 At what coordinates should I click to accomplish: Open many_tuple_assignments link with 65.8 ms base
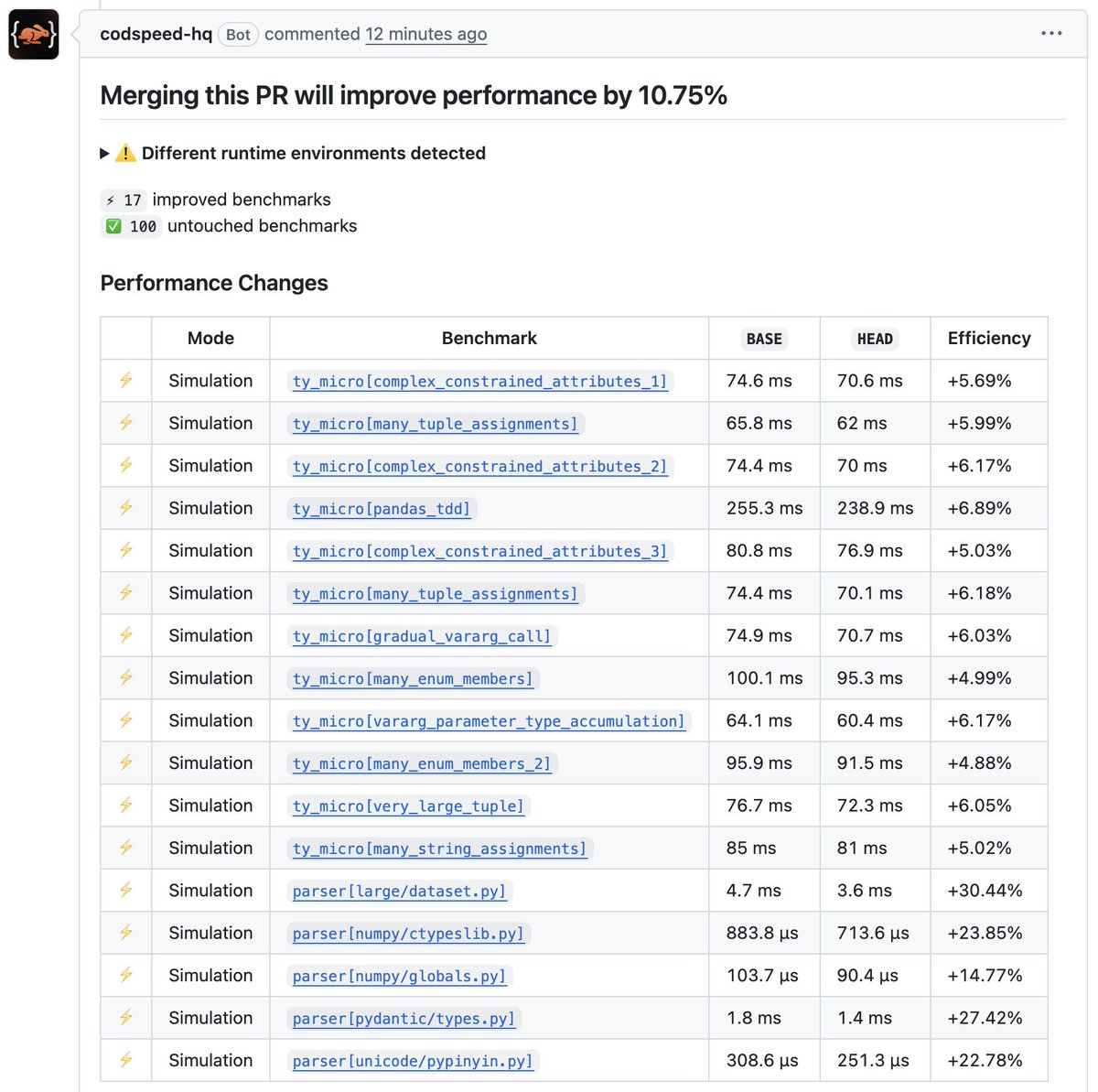436,424
